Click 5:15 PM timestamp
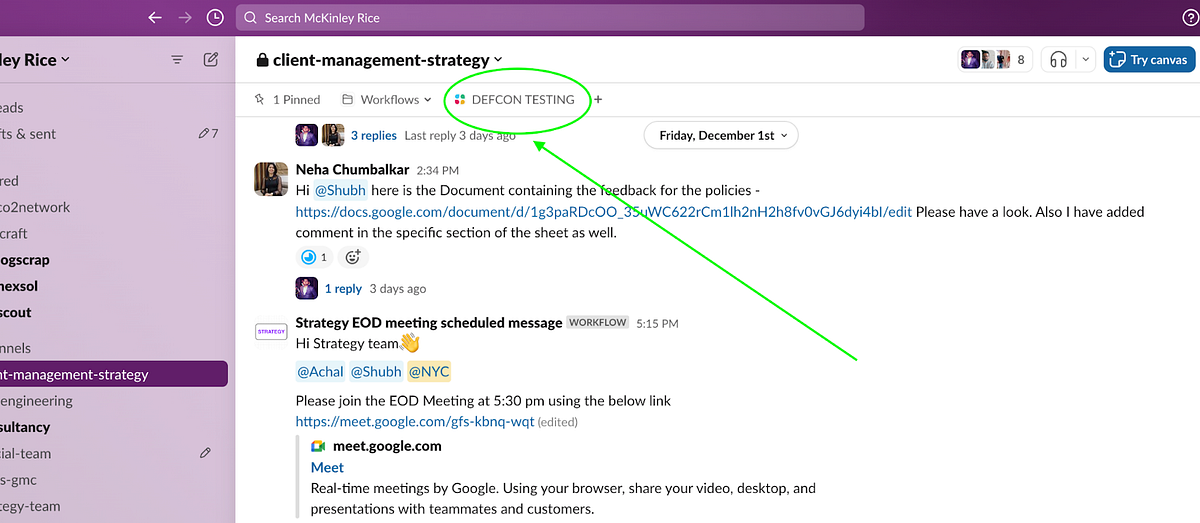1200x523 pixels. click(657, 324)
